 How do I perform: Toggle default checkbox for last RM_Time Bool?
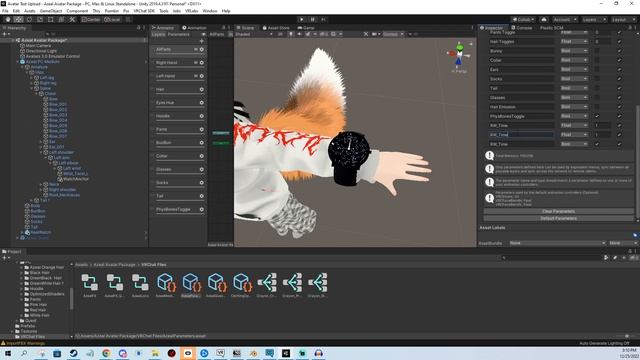tap(597, 144)
